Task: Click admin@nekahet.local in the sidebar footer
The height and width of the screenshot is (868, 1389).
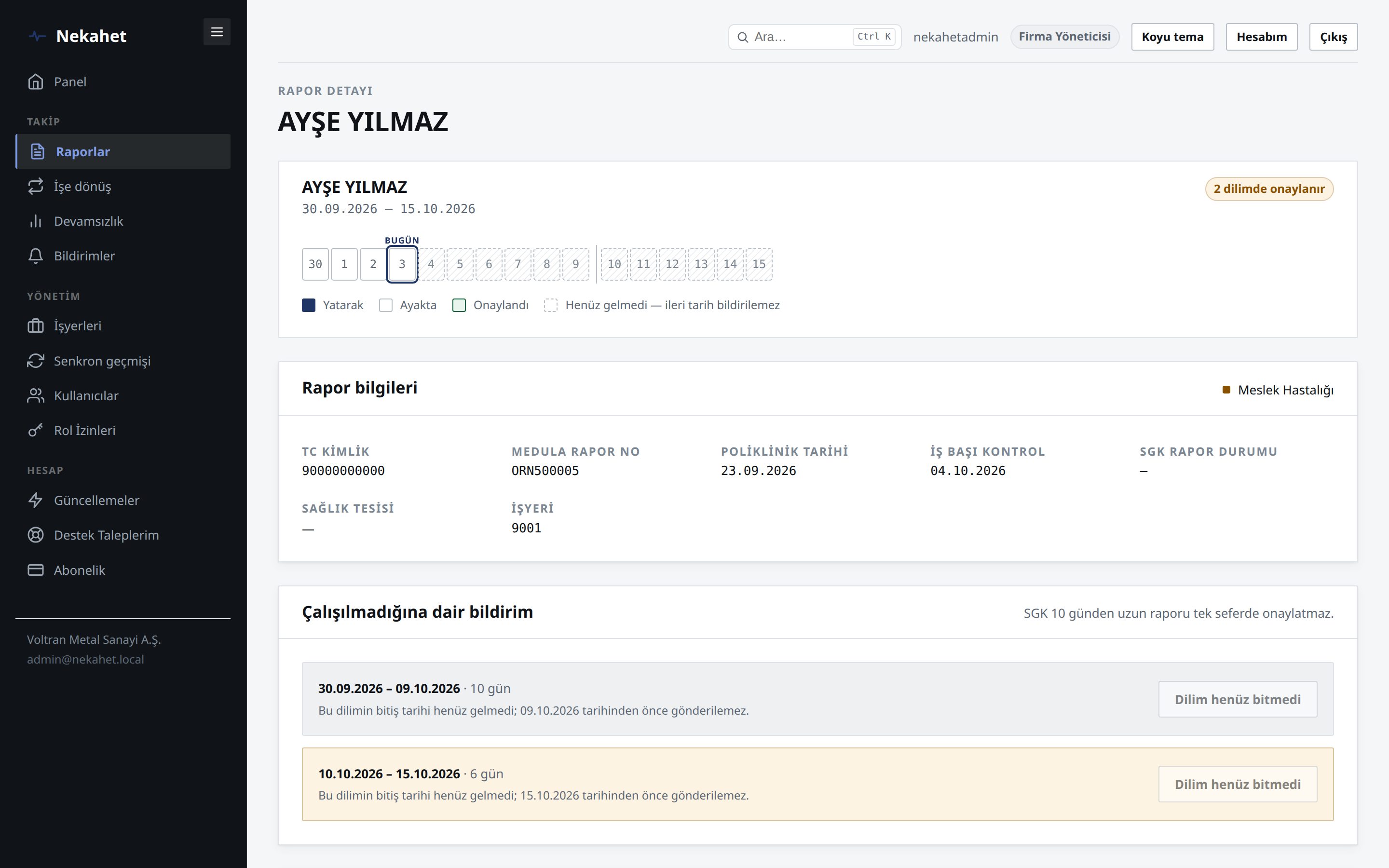Action: (x=85, y=660)
